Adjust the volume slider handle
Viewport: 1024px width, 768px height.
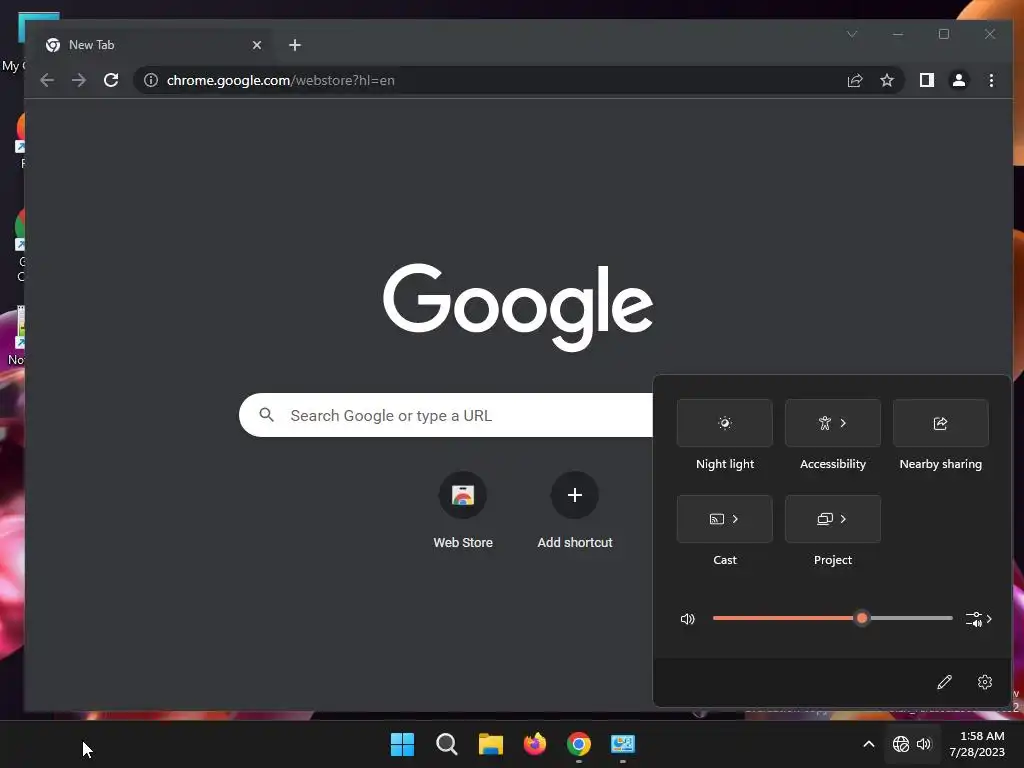862,618
